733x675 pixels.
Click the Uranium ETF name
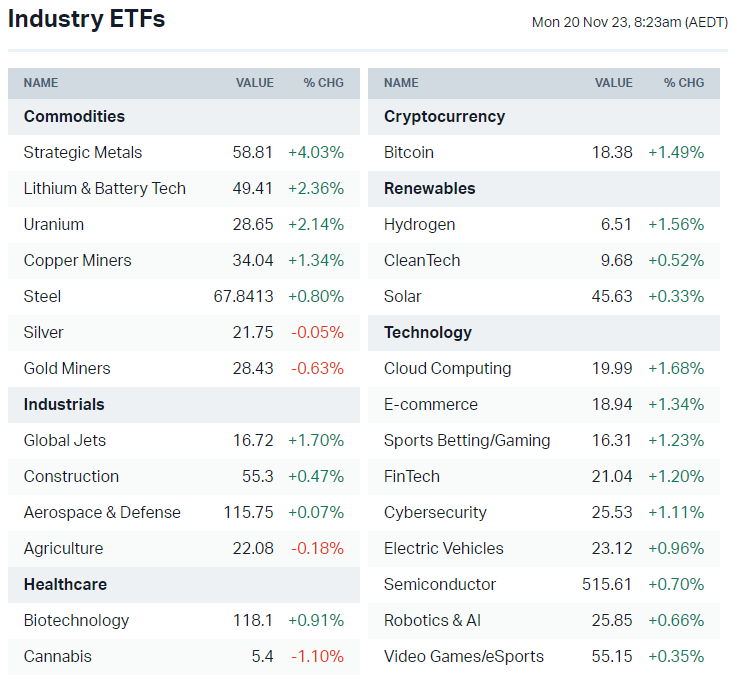point(54,225)
